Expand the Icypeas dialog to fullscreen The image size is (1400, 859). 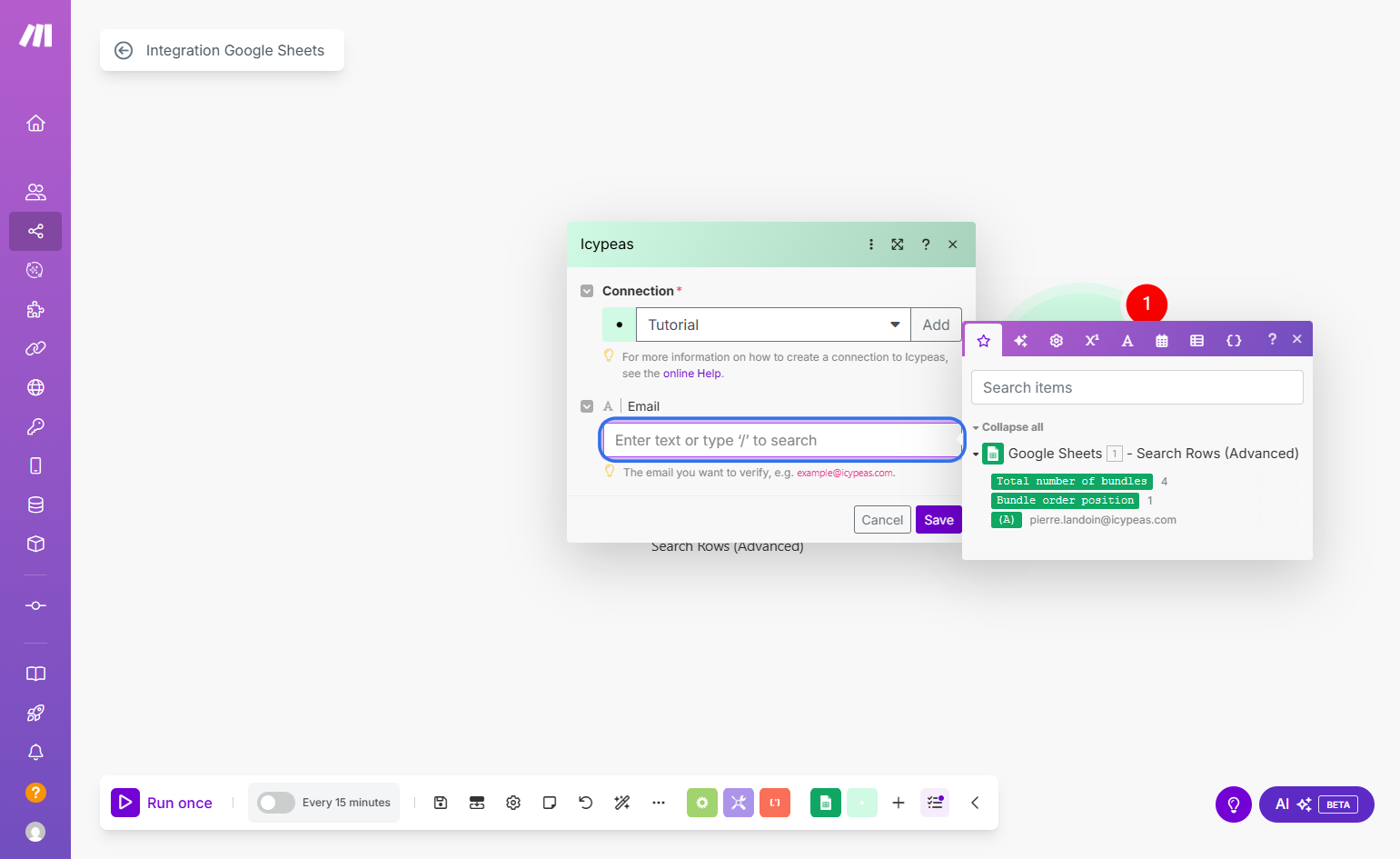point(898,245)
